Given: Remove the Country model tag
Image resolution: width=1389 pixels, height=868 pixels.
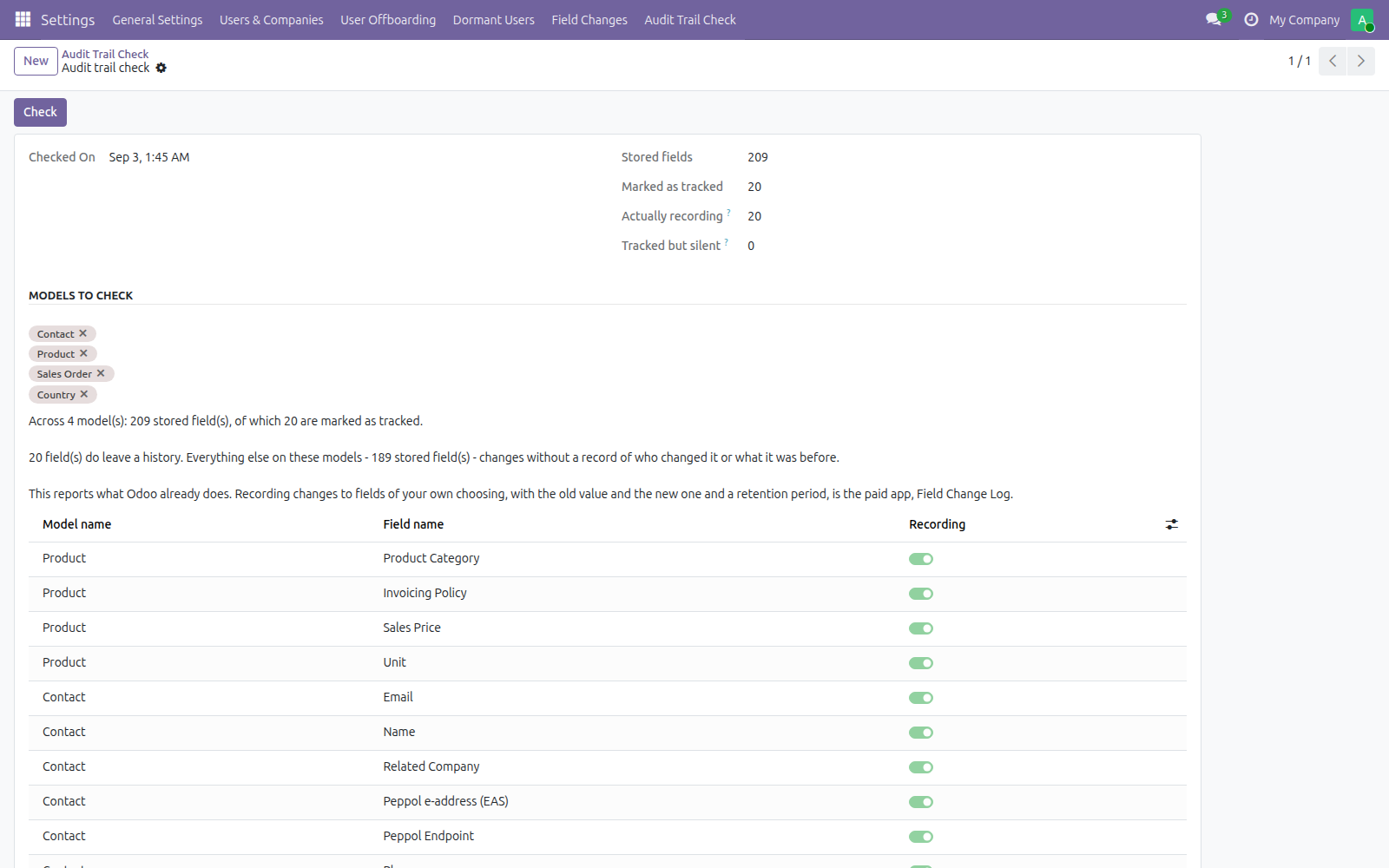Looking at the screenshot, I should 84,394.
